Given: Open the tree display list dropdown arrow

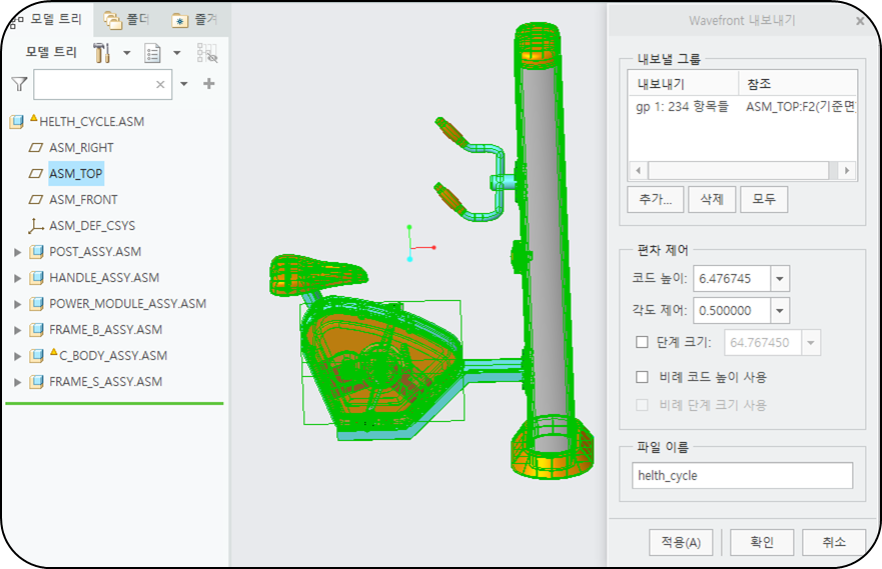Looking at the screenshot, I should pyautogui.click(x=177, y=53).
